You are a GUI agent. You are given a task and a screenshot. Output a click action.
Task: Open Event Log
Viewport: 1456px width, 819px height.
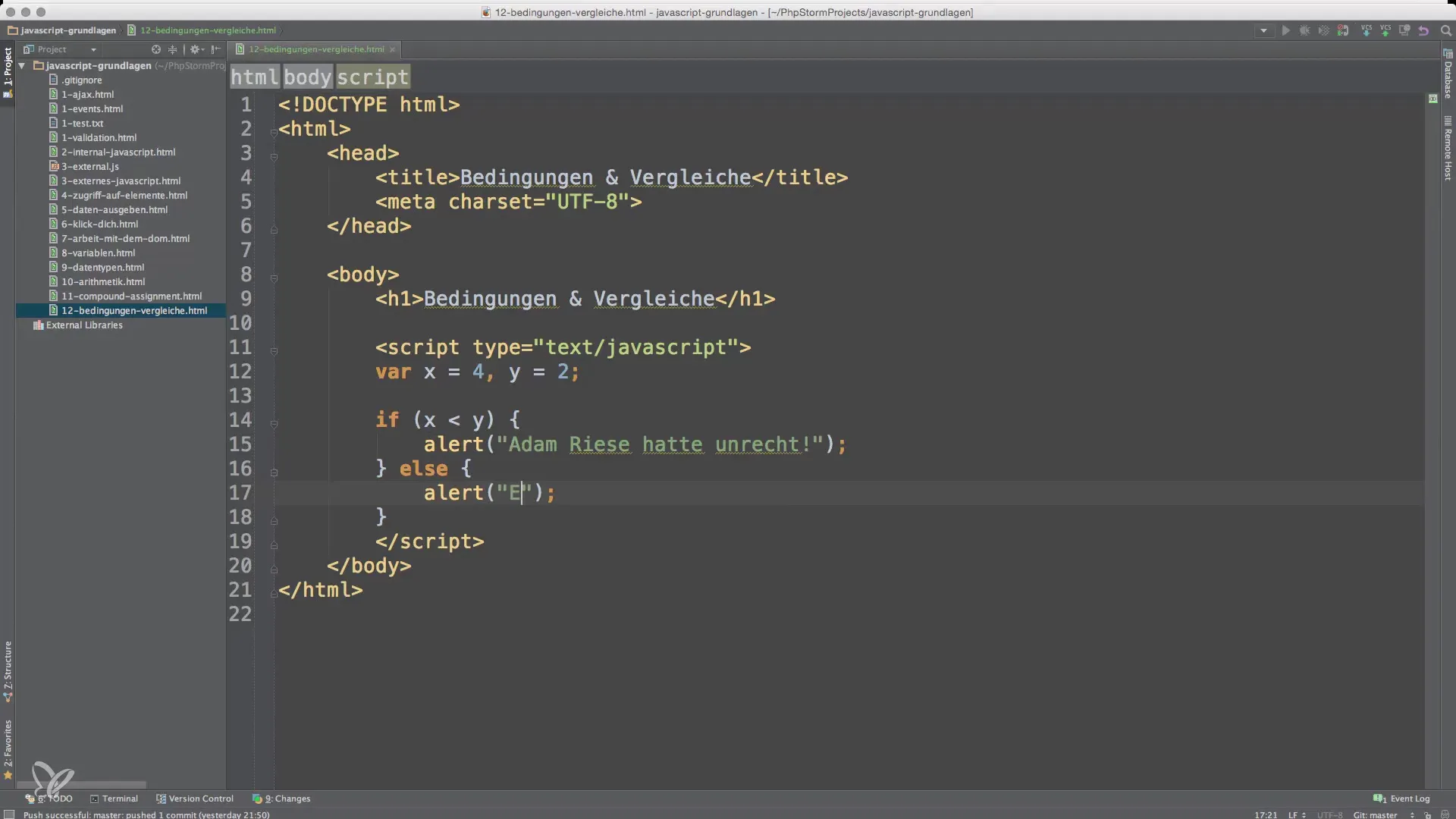tap(1401, 799)
